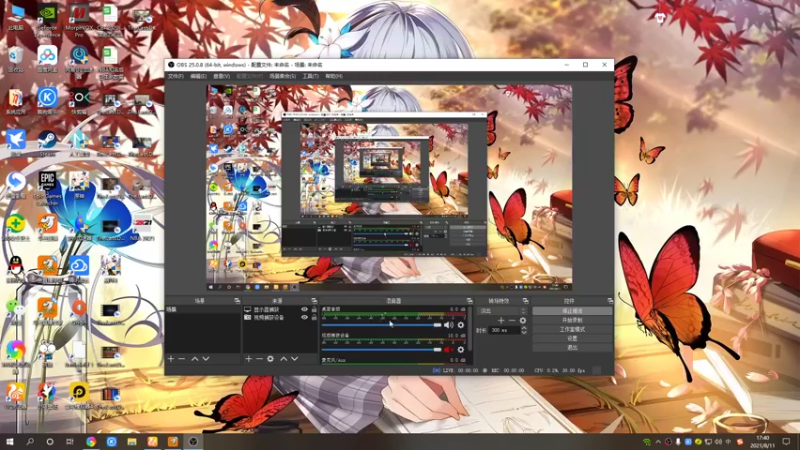
Task: Select the Steam desktop icon
Action: point(47,143)
